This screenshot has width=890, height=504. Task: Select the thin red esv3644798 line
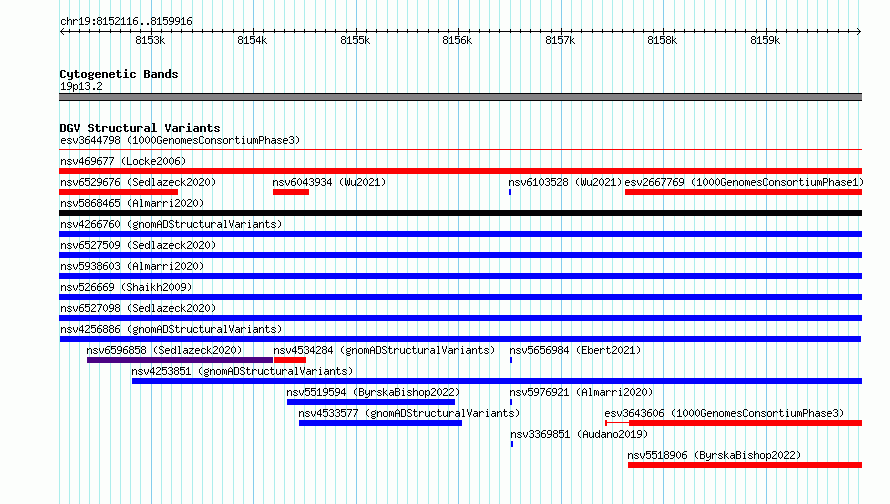[460, 150]
